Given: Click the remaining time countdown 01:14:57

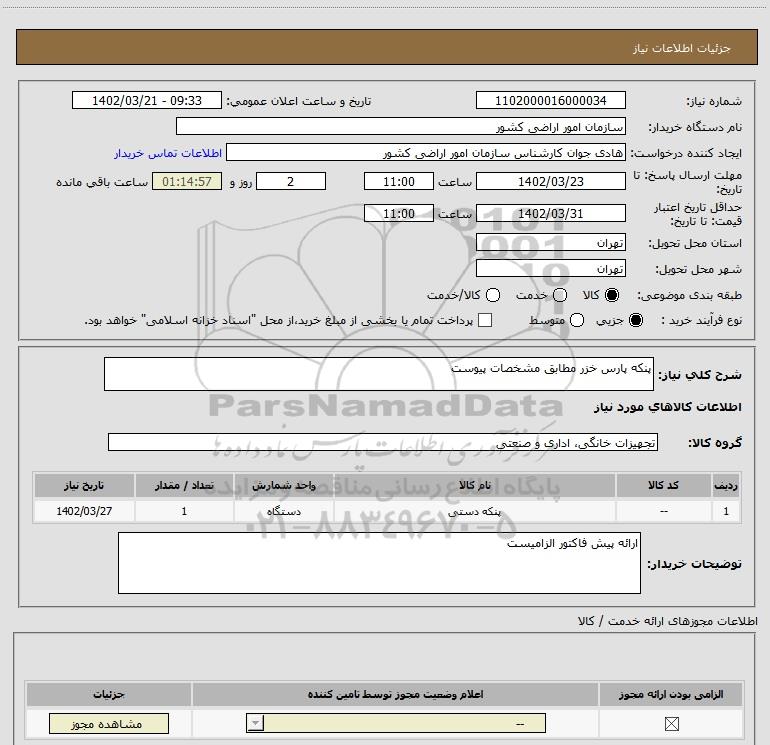Looking at the screenshot, I should (187, 181).
